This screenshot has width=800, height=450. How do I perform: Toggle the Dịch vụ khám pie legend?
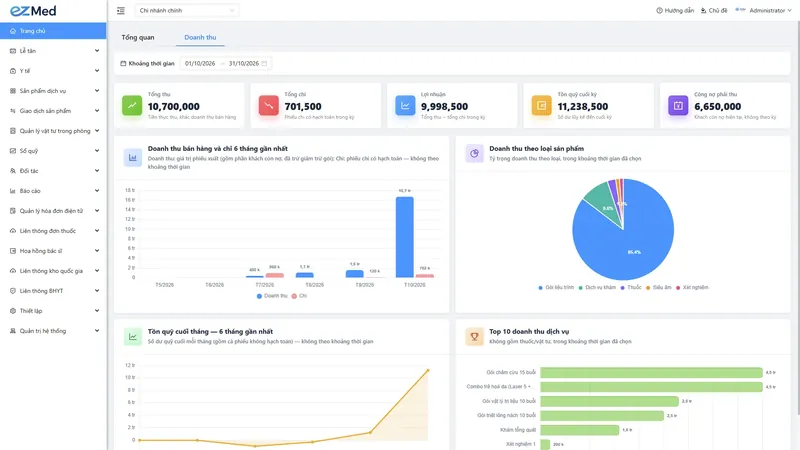pyautogui.click(x=597, y=287)
